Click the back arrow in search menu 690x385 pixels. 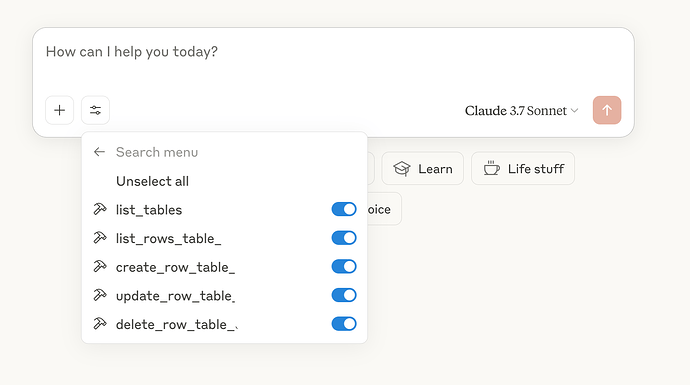[x=99, y=152]
